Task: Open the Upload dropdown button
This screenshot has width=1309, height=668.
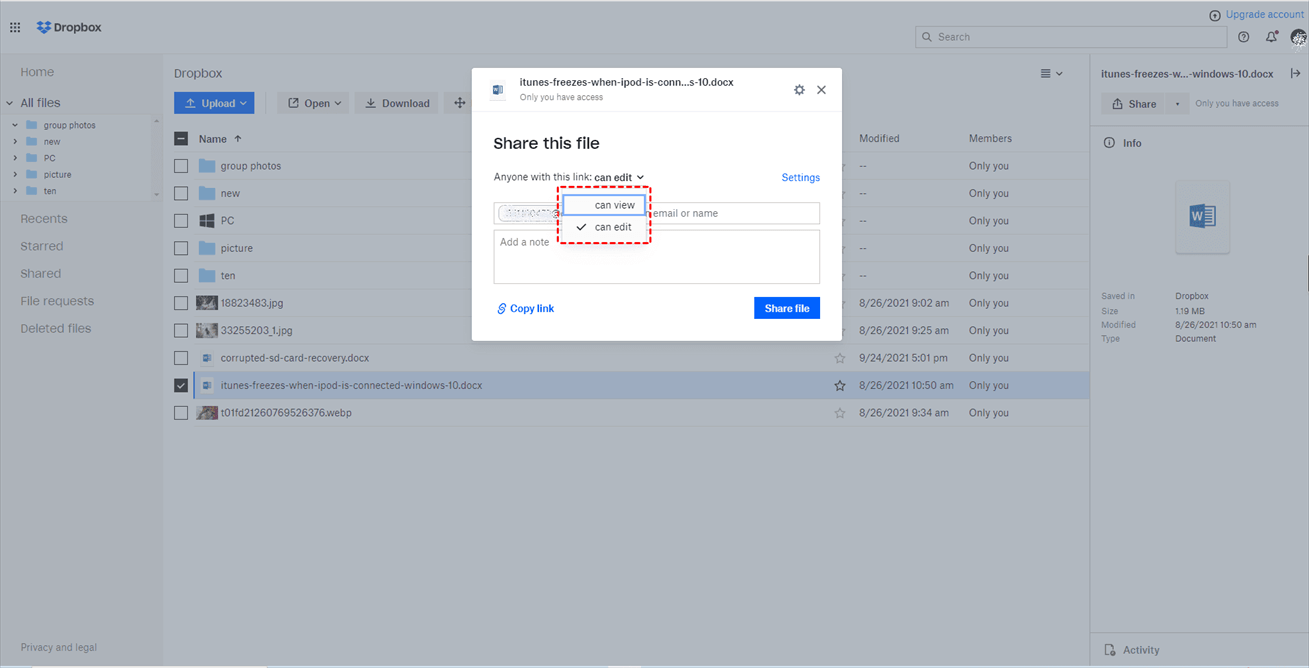Action: click(214, 103)
